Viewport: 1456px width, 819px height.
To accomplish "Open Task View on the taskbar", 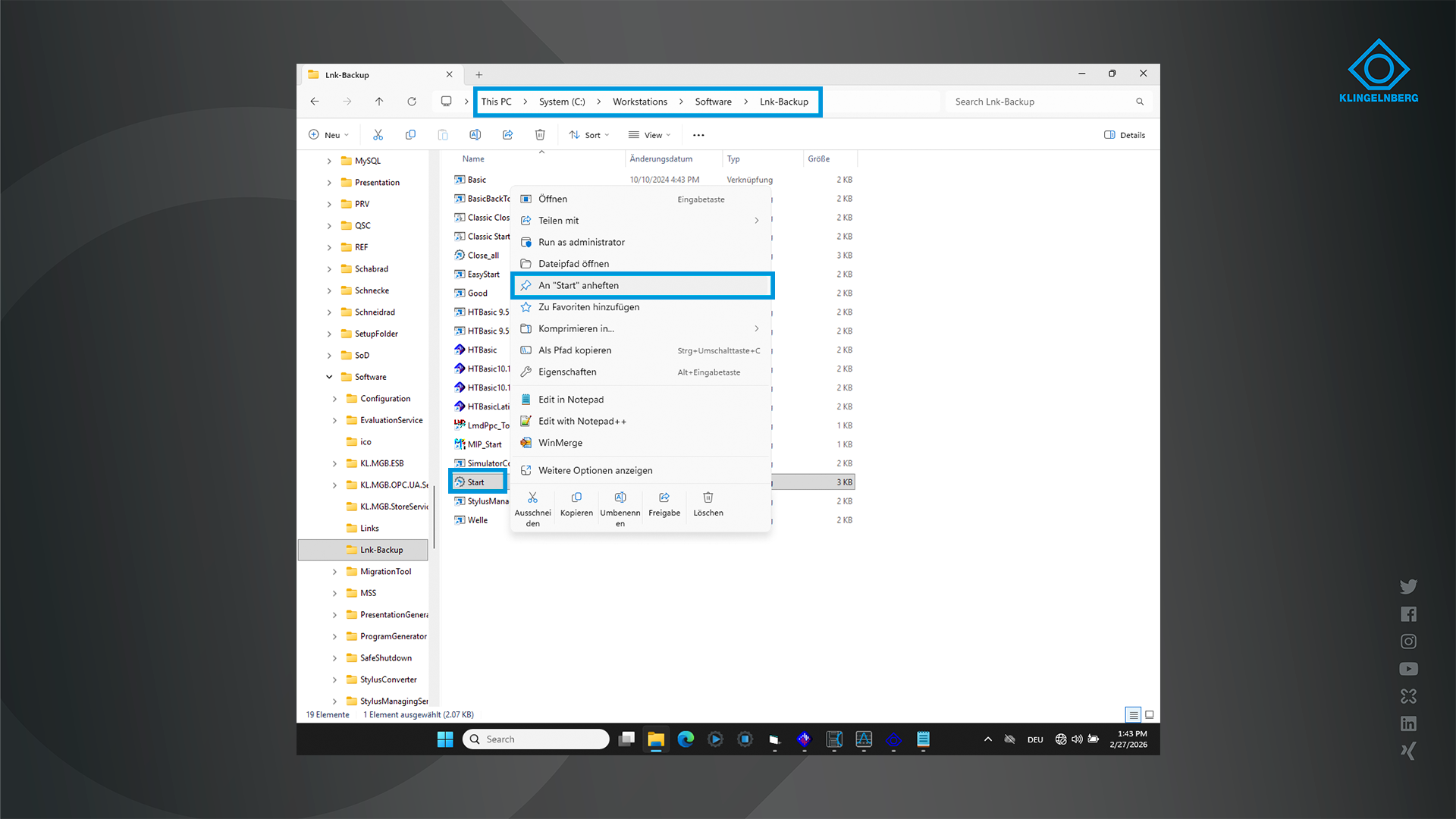I will (626, 739).
